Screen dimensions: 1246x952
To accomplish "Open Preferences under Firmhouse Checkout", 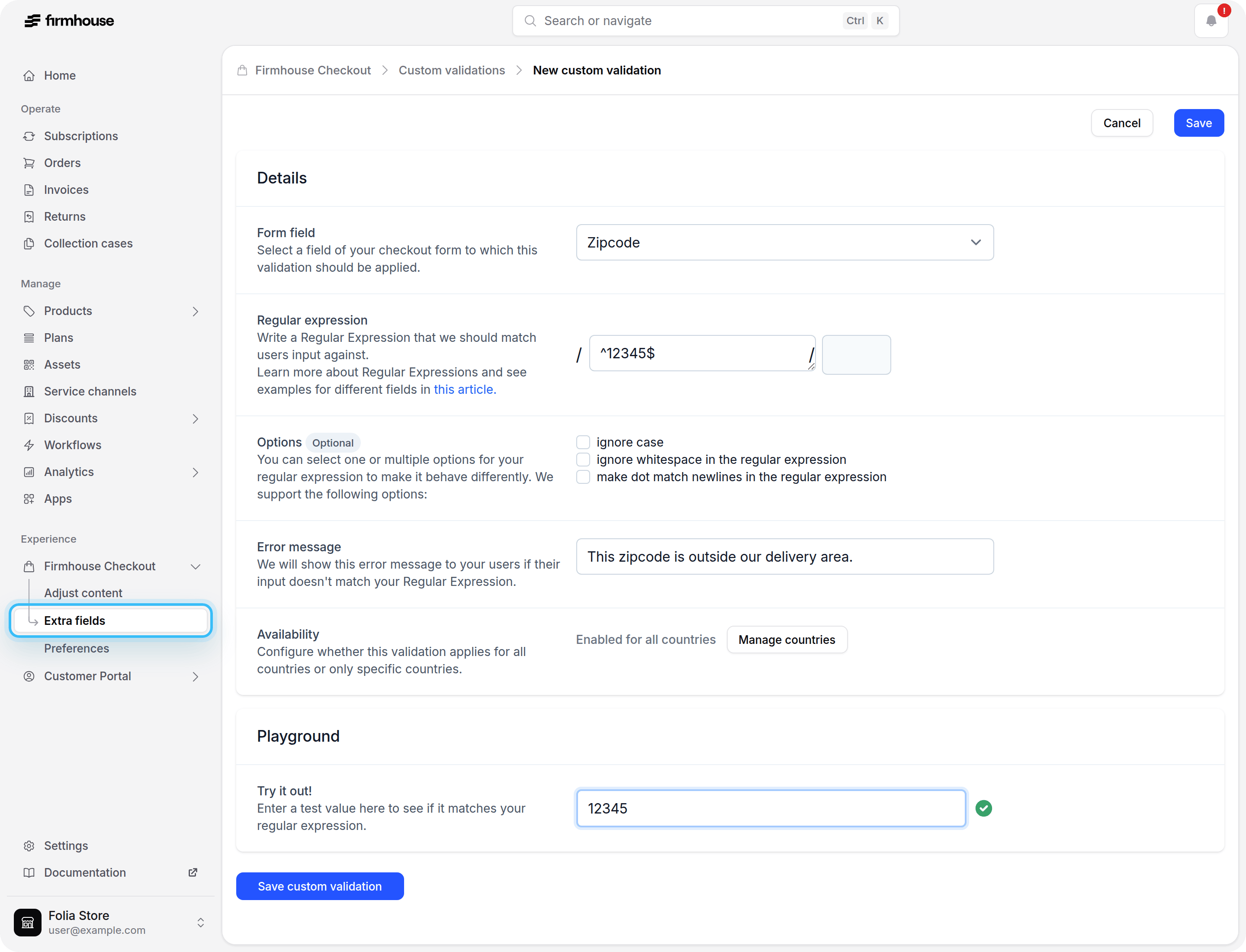I will [77, 648].
